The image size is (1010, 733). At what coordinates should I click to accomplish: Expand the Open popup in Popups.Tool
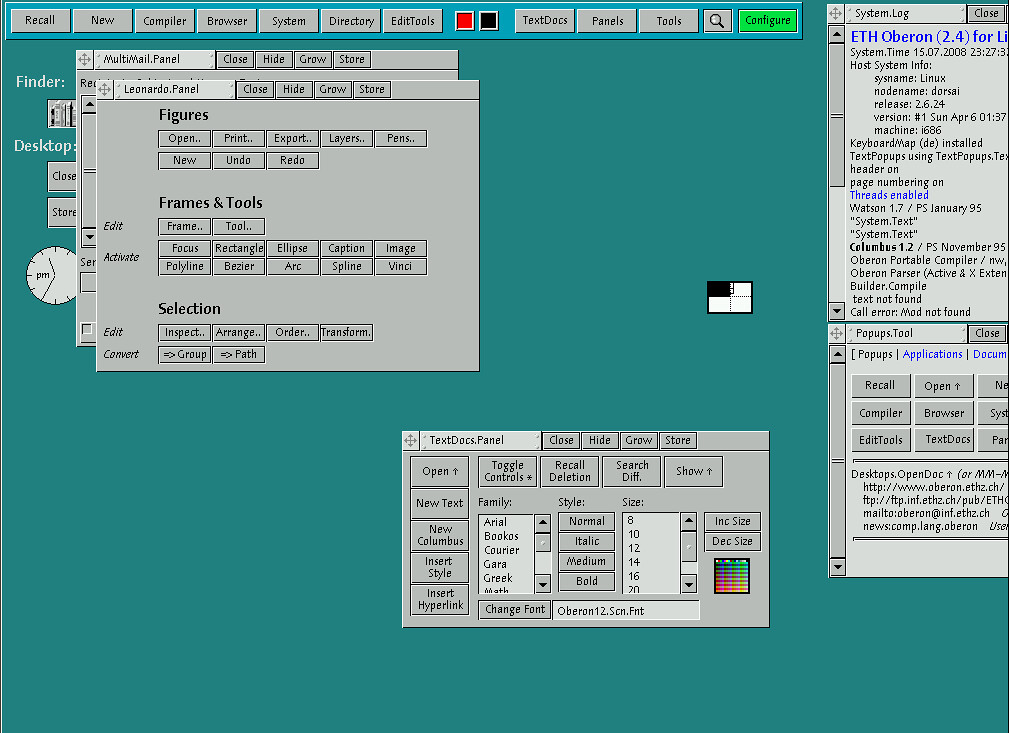(x=942, y=386)
